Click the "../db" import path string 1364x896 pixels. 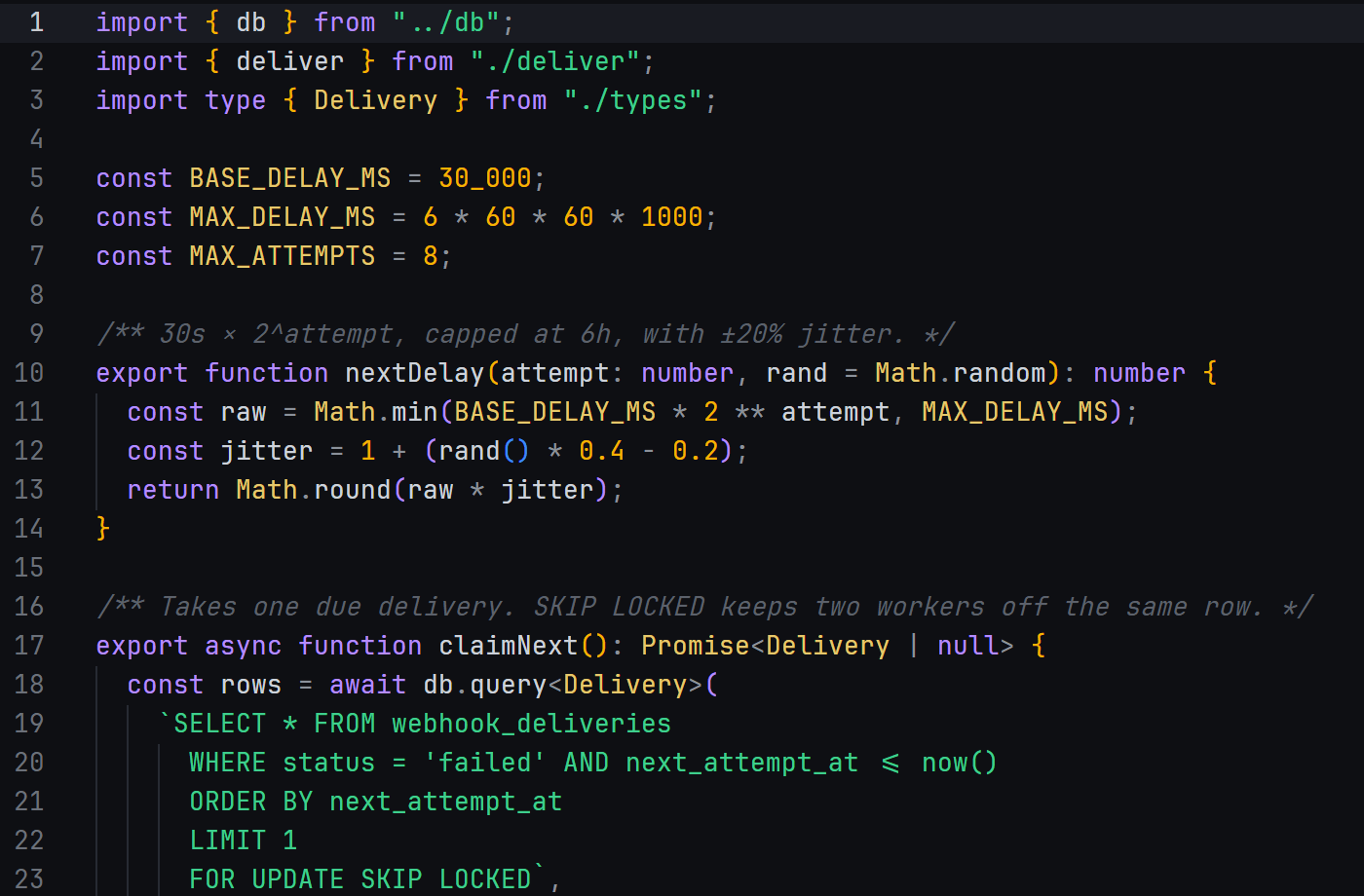[446, 21]
